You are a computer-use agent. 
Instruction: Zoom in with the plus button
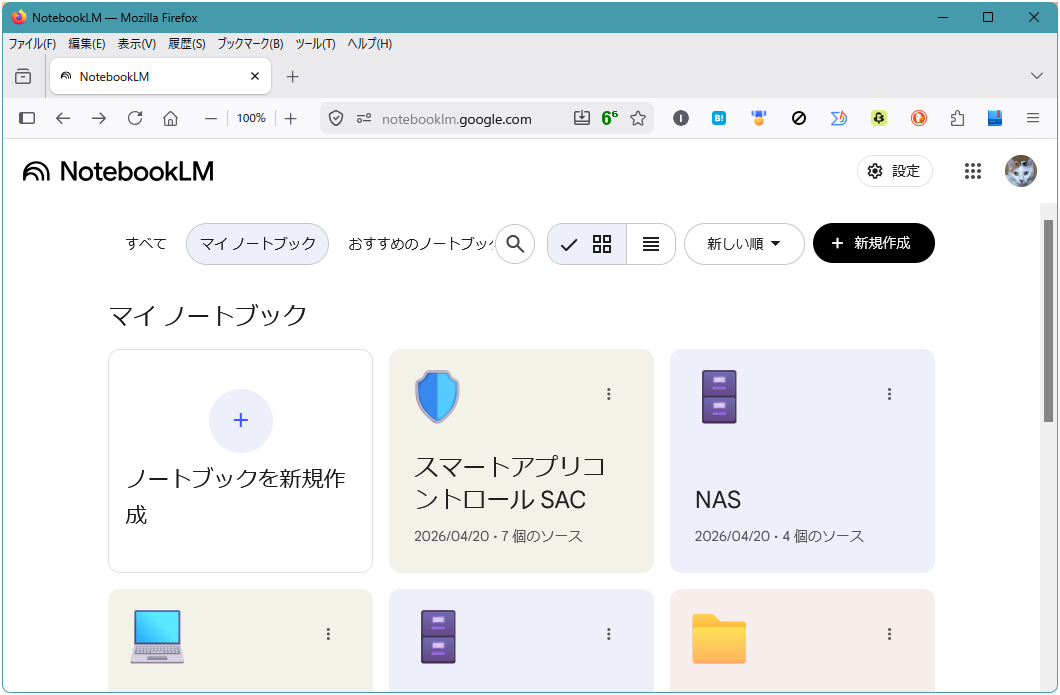coord(291,118)
